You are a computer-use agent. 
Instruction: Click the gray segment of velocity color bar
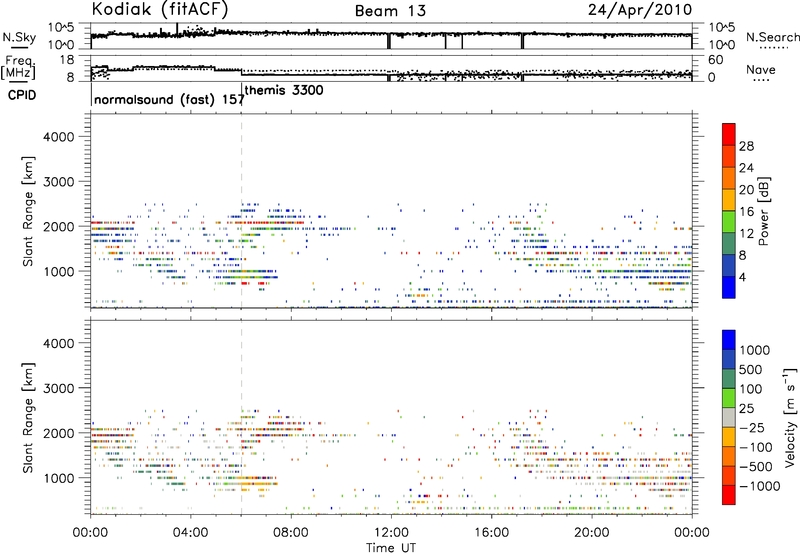(729, 417)
